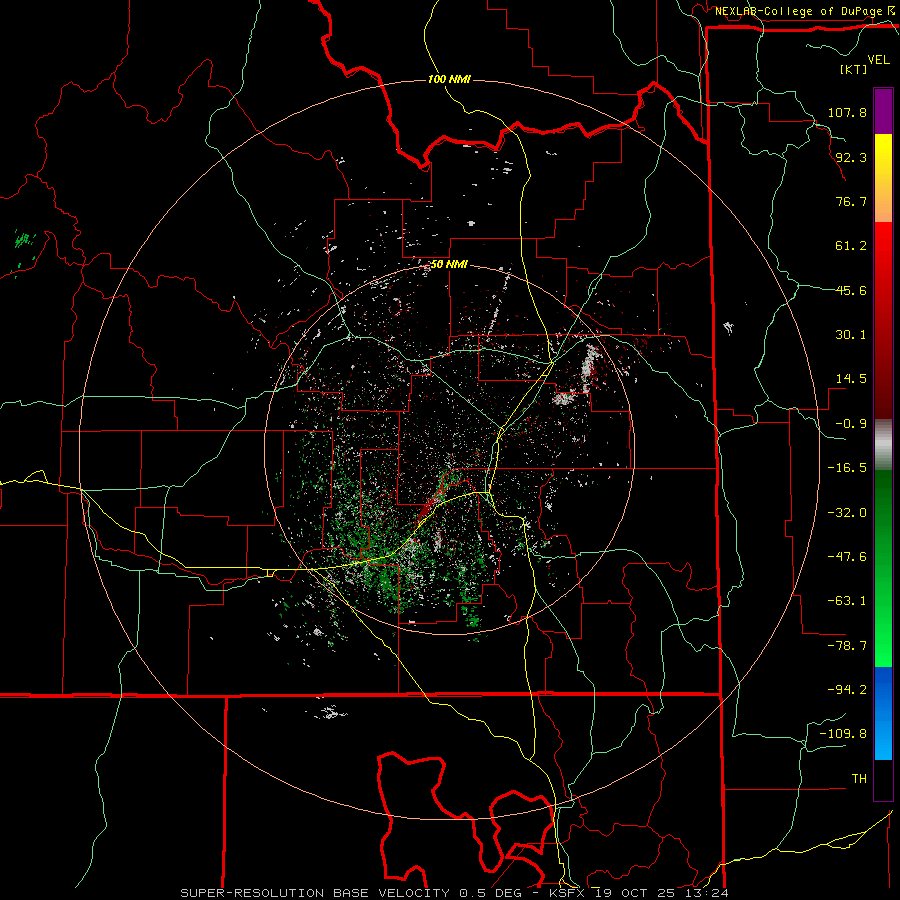Viewport: 900px width, 900px height.
Task: Click the -109.8 velocity scale value
Action: click(x=843, y=734)
